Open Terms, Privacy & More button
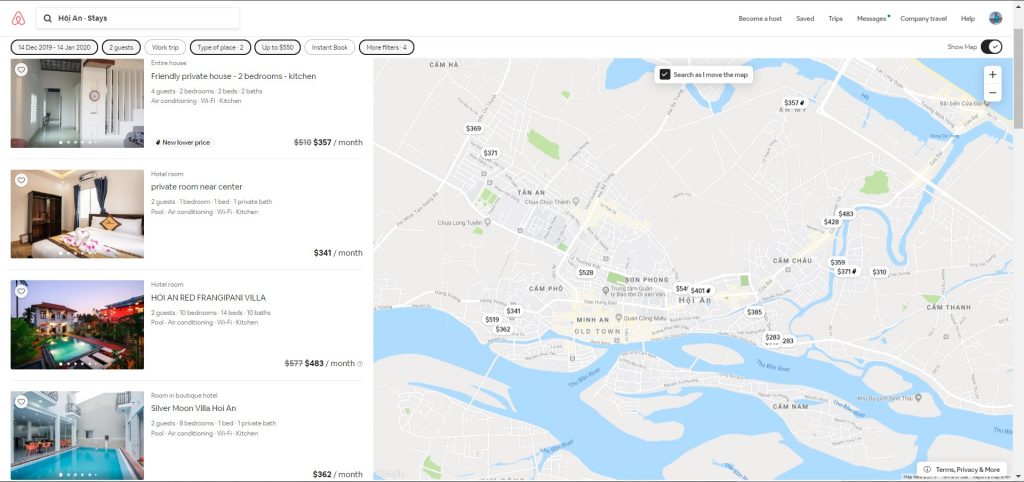 (961, 469)
